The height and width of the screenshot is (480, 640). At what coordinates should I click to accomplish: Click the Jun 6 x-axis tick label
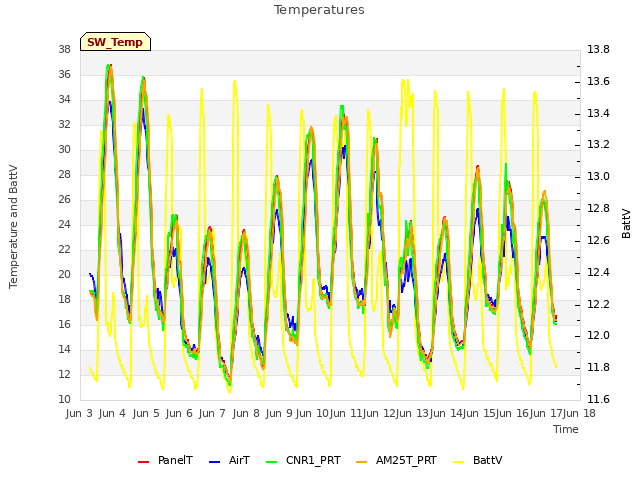[179, 413]
